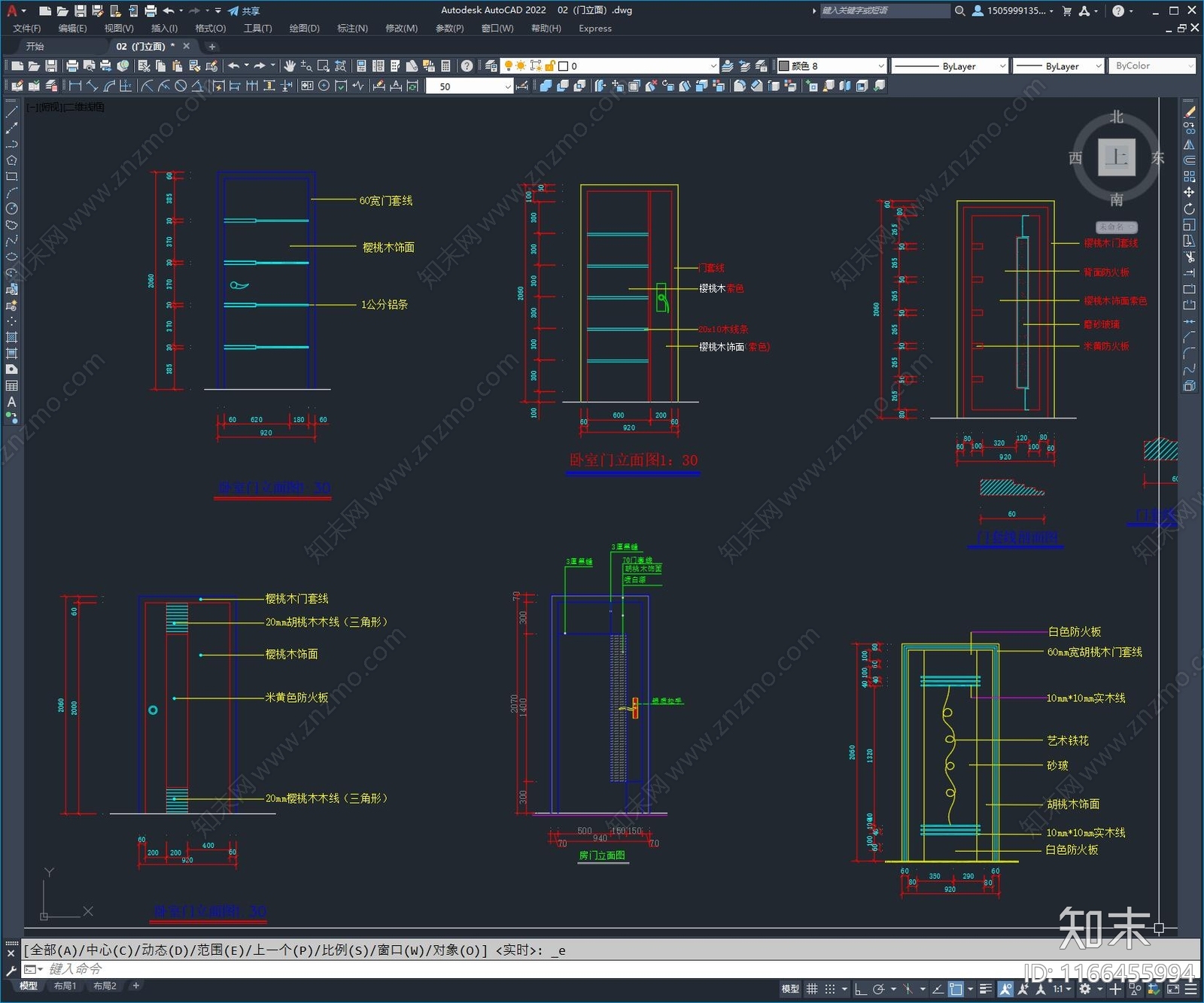Activate Zoom Window tool
Image resolution: width=1204 pixels, height=1003 pixels.
point(323,66)
